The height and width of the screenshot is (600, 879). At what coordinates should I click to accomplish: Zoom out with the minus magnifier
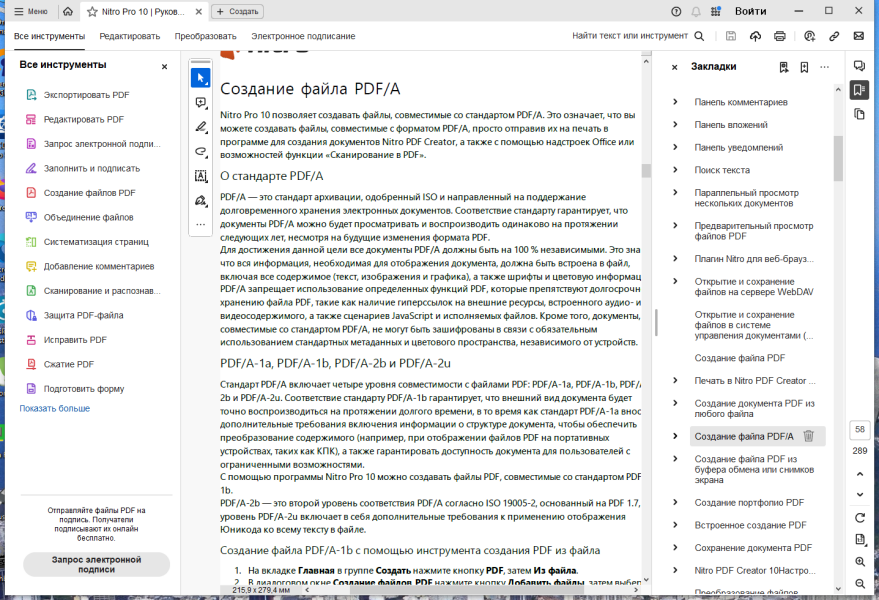(x=860, y=584)
